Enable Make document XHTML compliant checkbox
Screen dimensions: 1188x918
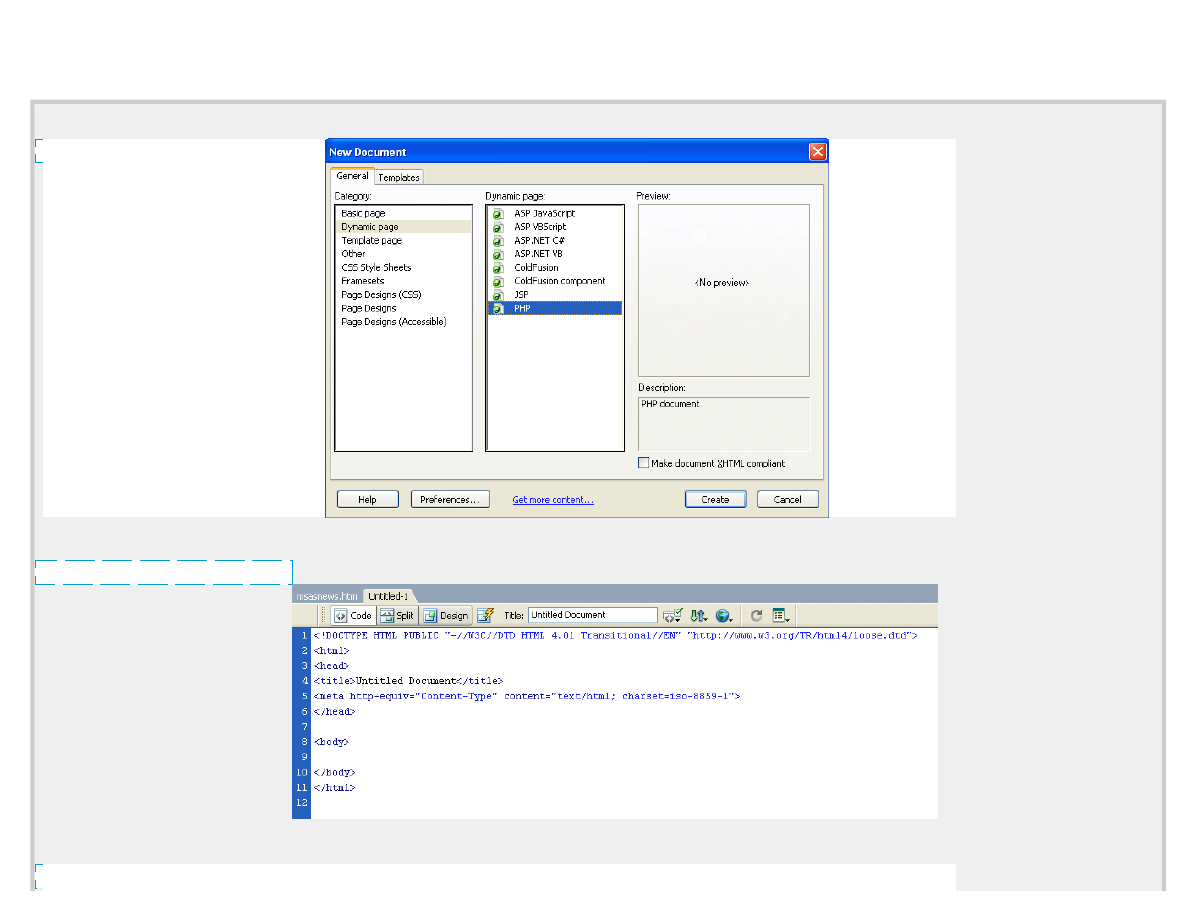coord(644,463)
